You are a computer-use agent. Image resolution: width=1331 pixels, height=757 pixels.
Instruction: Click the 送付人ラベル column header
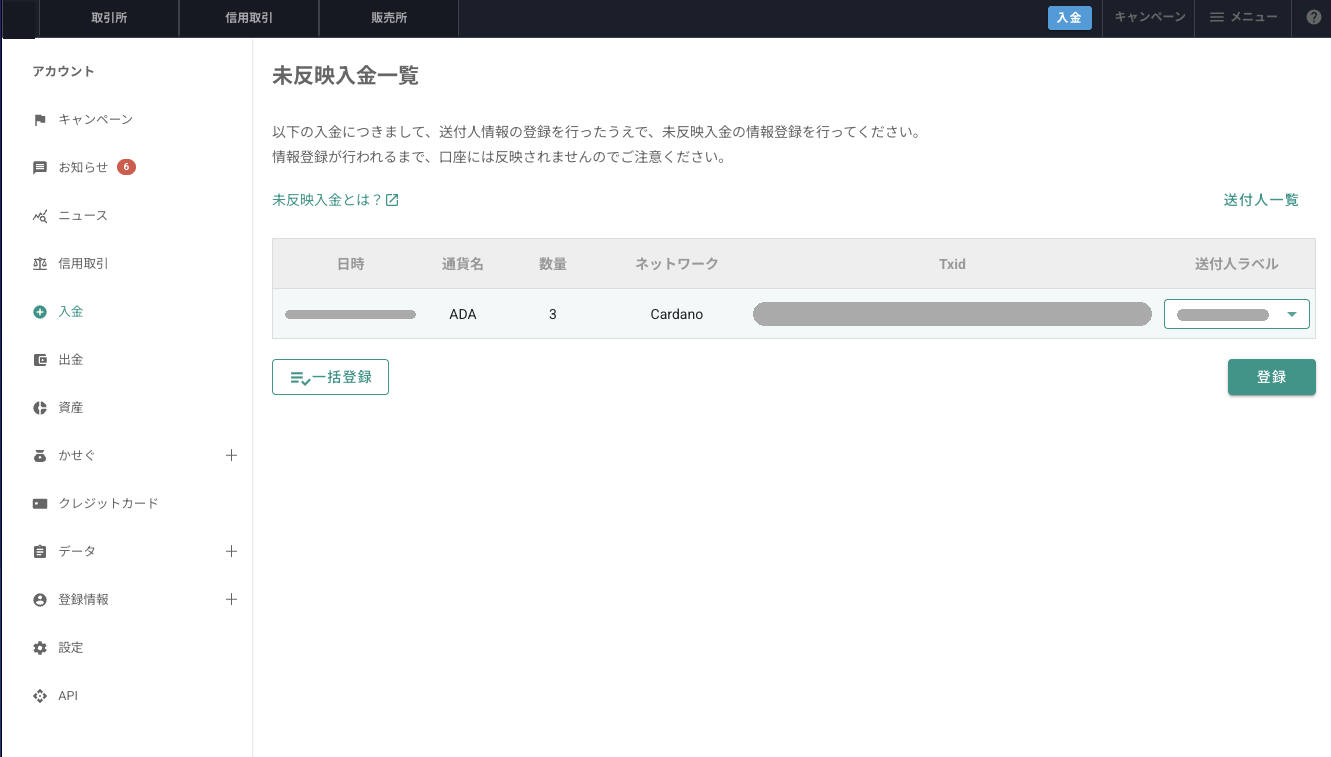(1237, 264)
